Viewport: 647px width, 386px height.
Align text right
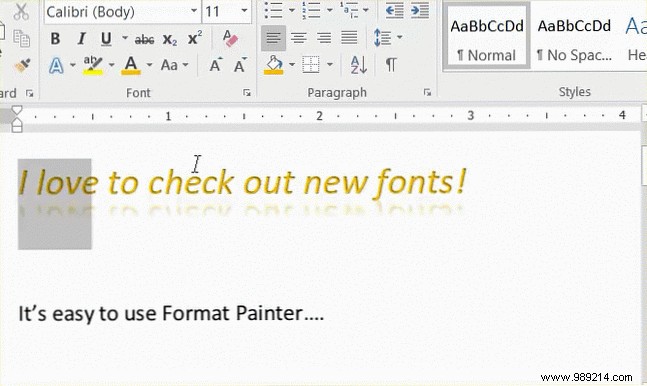[x=324, y=38]
